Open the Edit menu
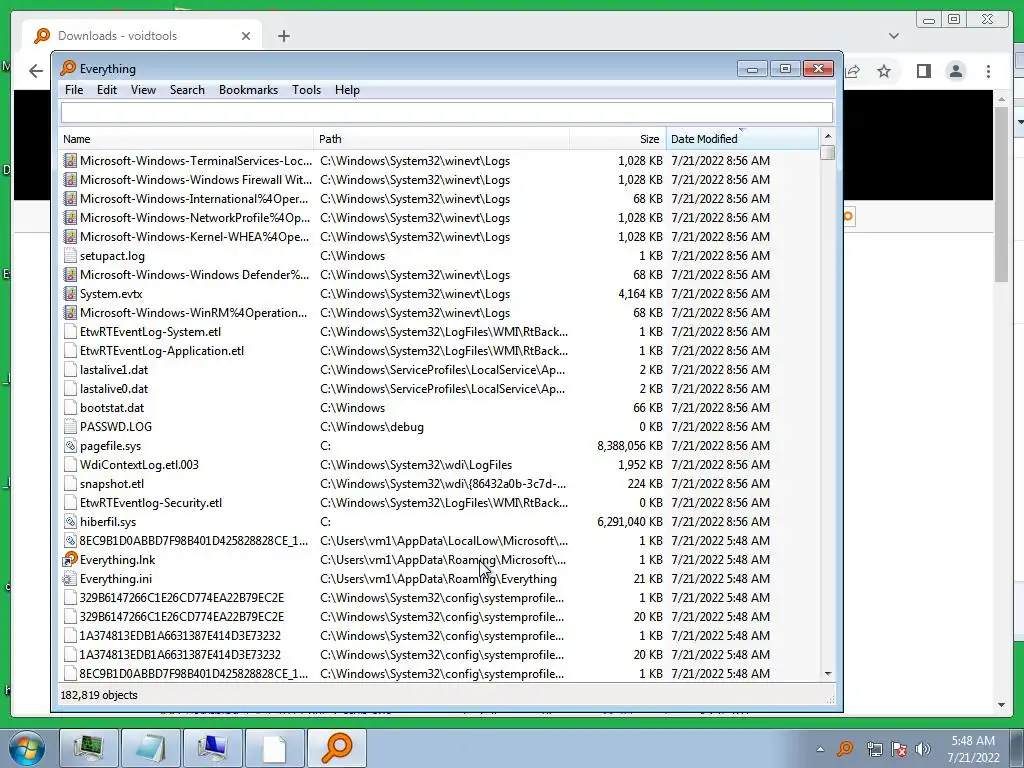1024x768 pixels. coord(106,90)
